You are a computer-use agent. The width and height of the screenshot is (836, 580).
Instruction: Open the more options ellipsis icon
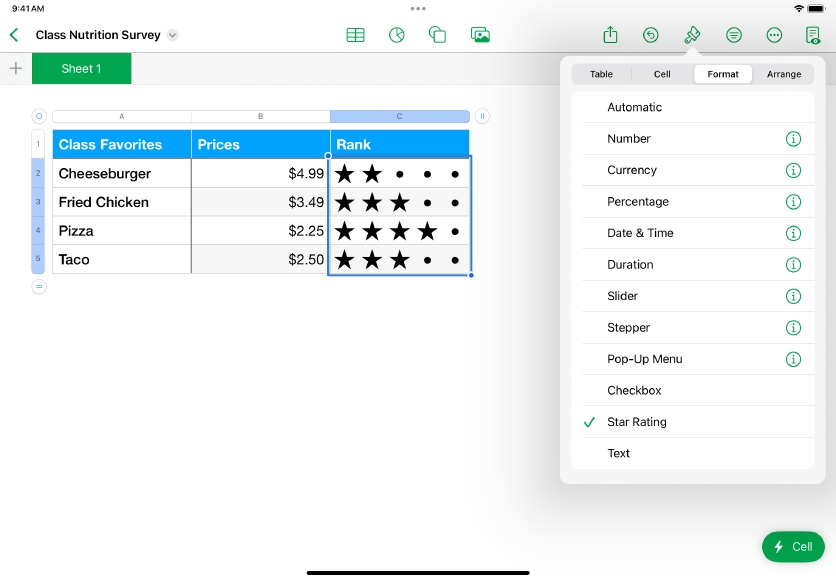774,35
